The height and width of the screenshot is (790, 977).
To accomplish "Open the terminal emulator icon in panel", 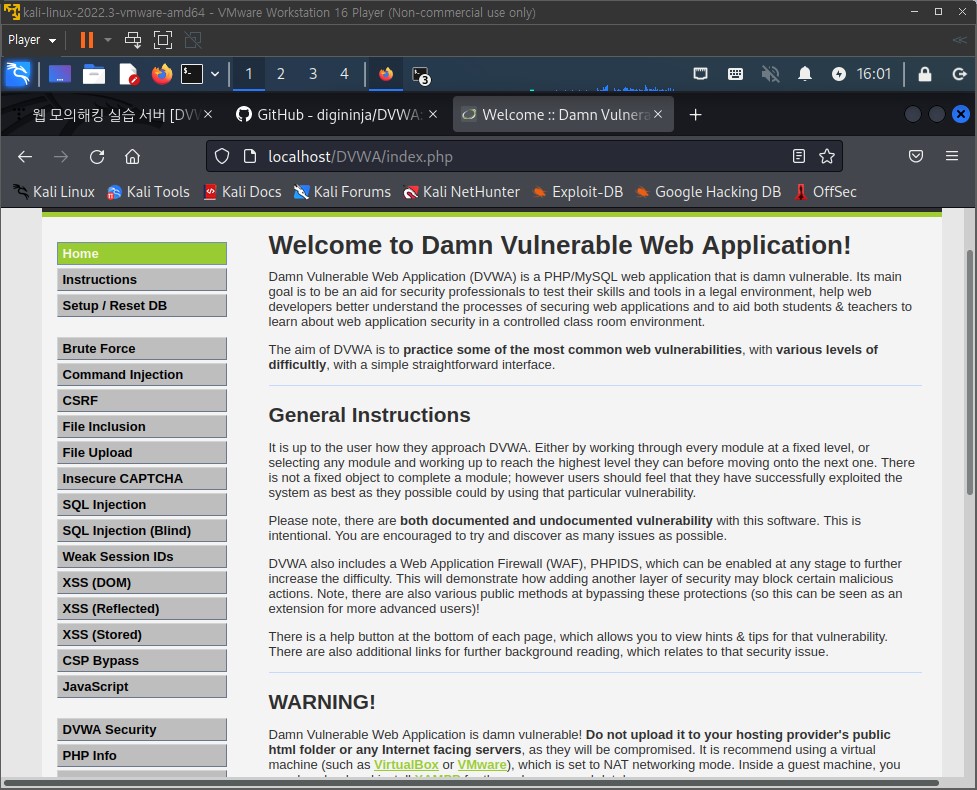I will pos(192,74).
